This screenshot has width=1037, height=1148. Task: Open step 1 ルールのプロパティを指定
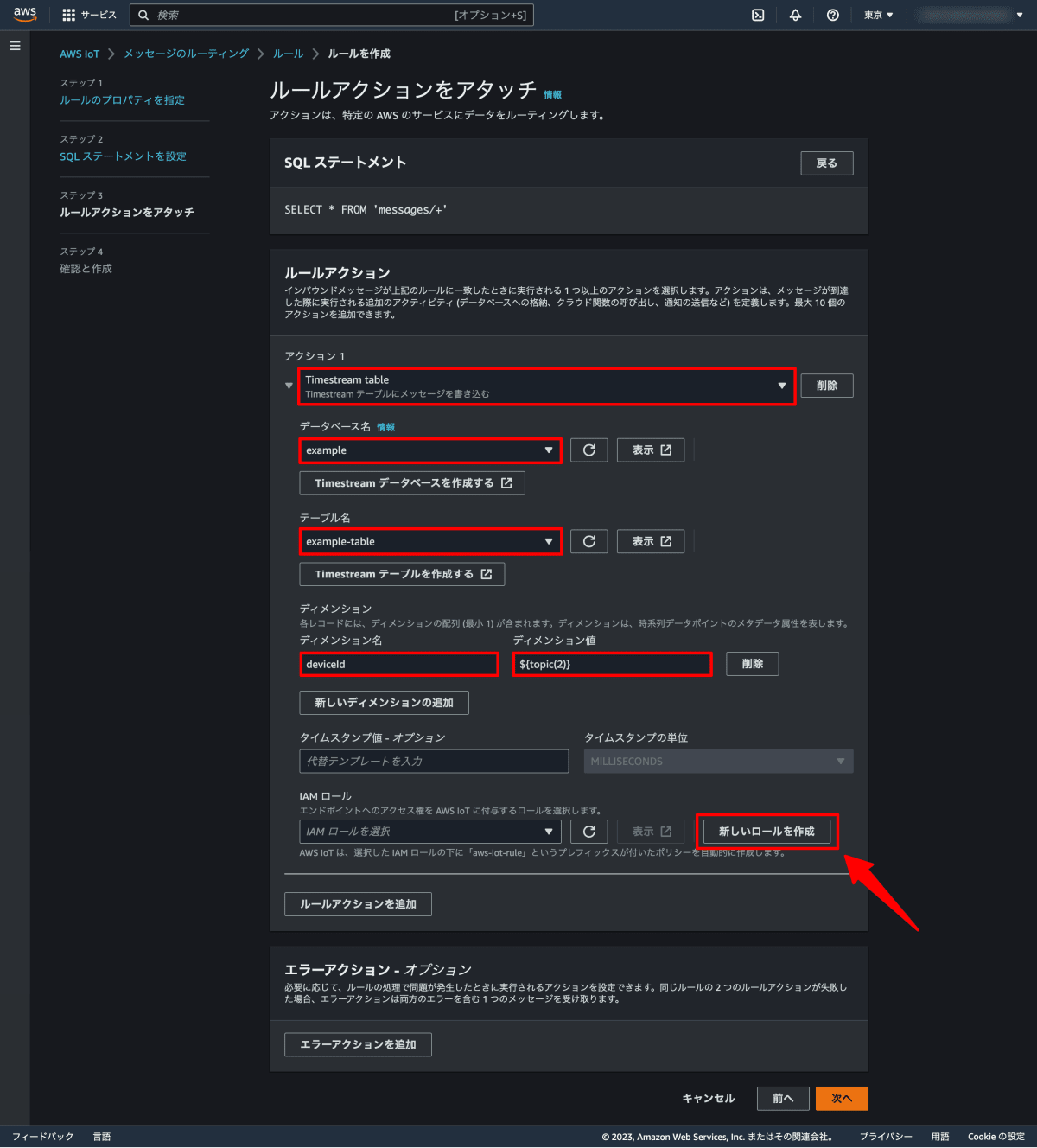click(122, 100)
